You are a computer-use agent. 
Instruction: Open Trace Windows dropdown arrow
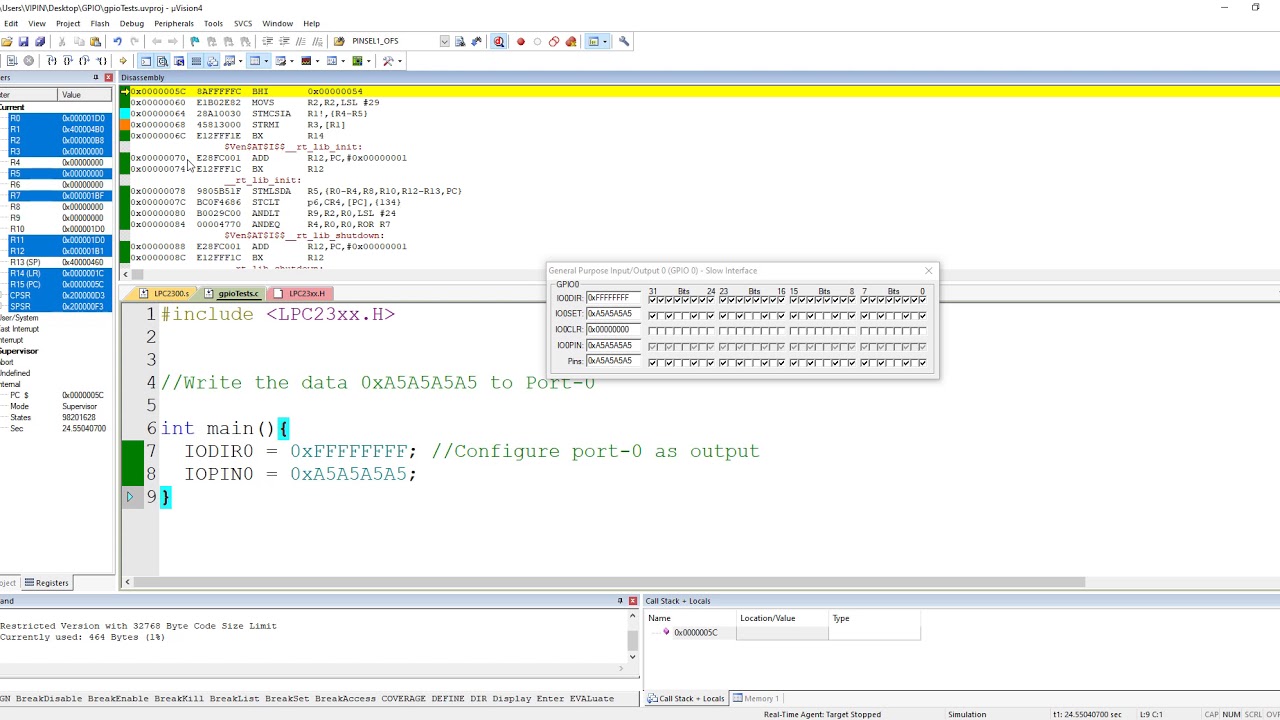point(343,61)
